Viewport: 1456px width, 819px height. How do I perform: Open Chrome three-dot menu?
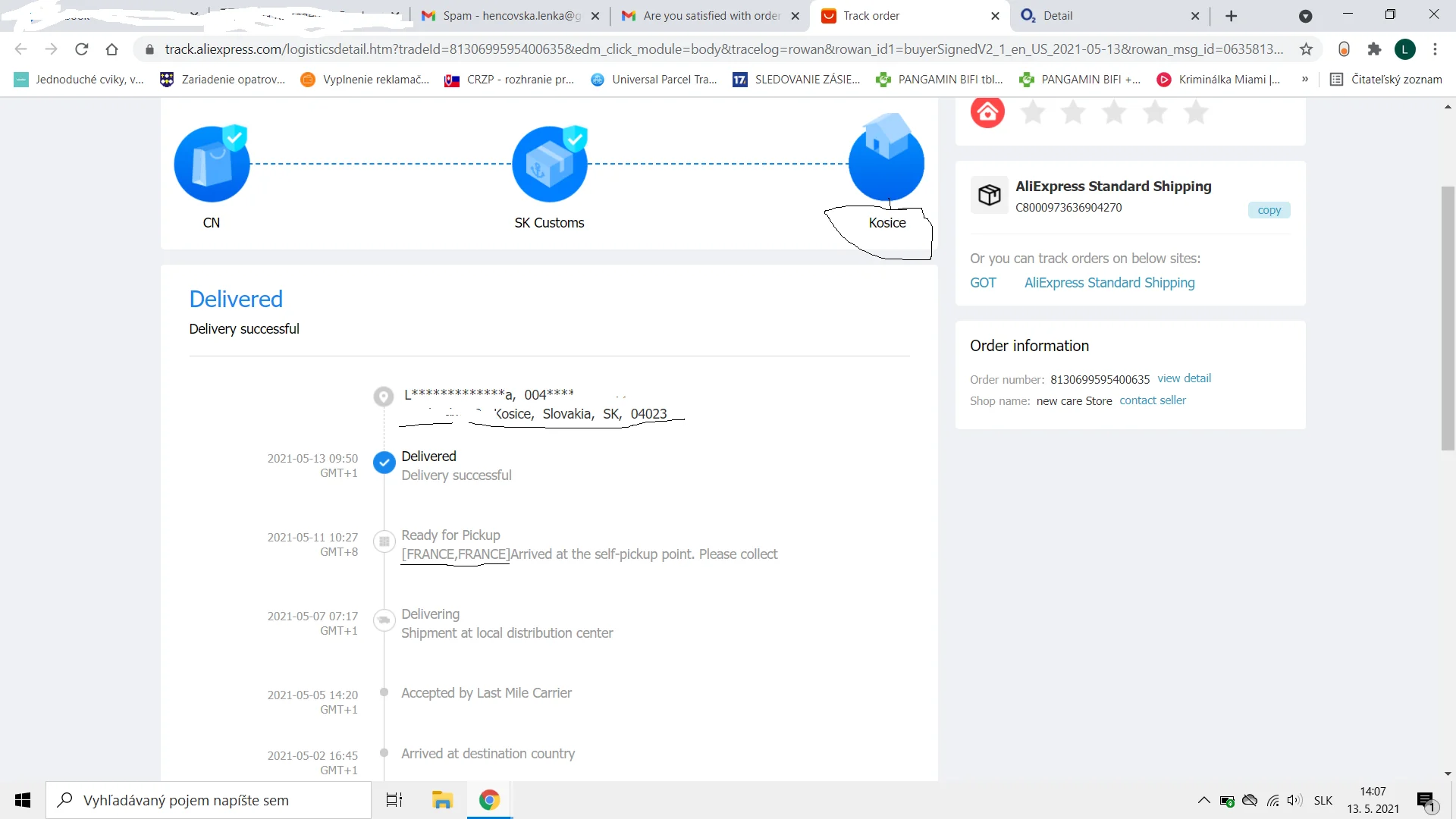click(1435, 49)
